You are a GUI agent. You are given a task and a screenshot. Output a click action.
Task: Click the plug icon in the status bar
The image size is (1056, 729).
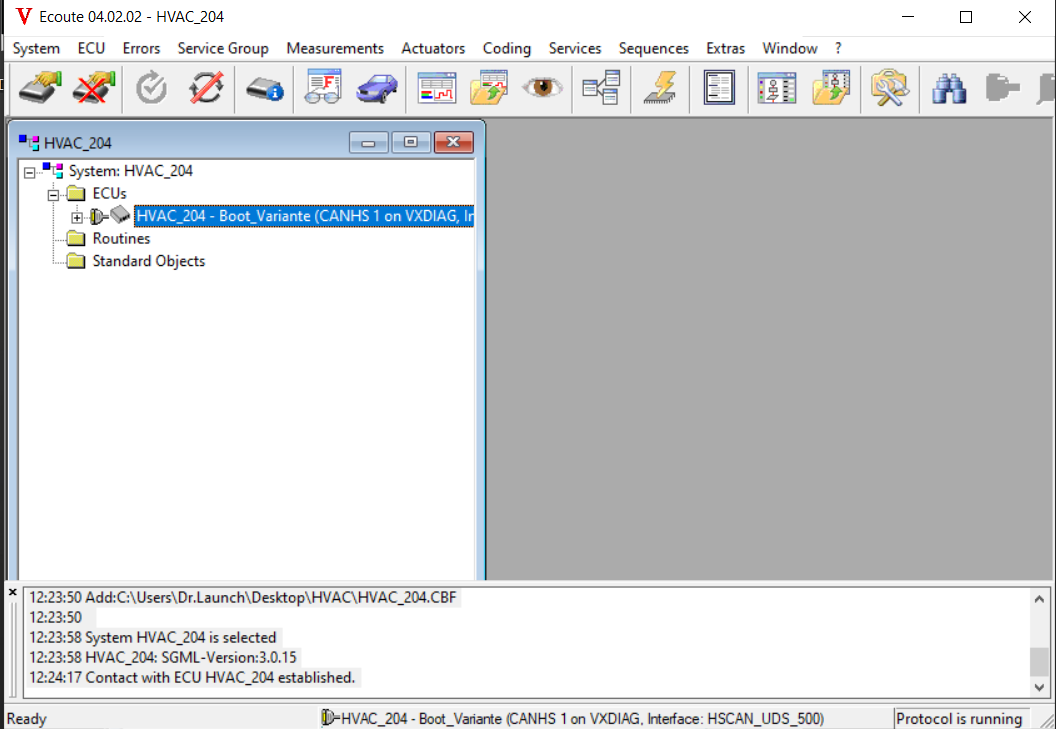pyautogui.click(x=329, y=718)
